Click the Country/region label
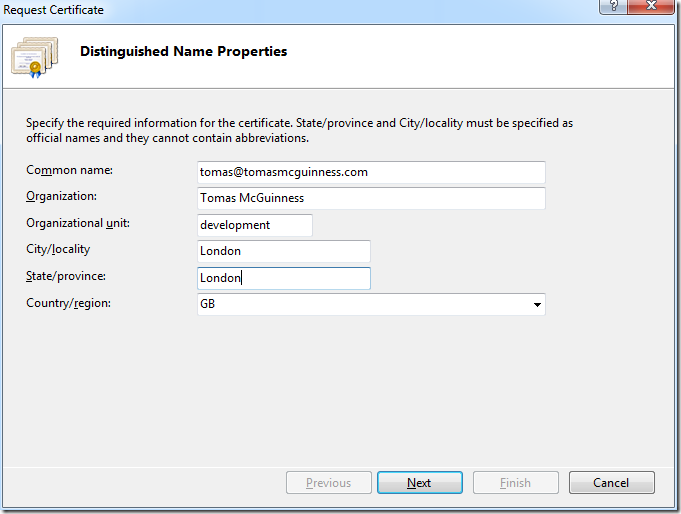The width and height of the screenshot is (681, 514). 69,303
